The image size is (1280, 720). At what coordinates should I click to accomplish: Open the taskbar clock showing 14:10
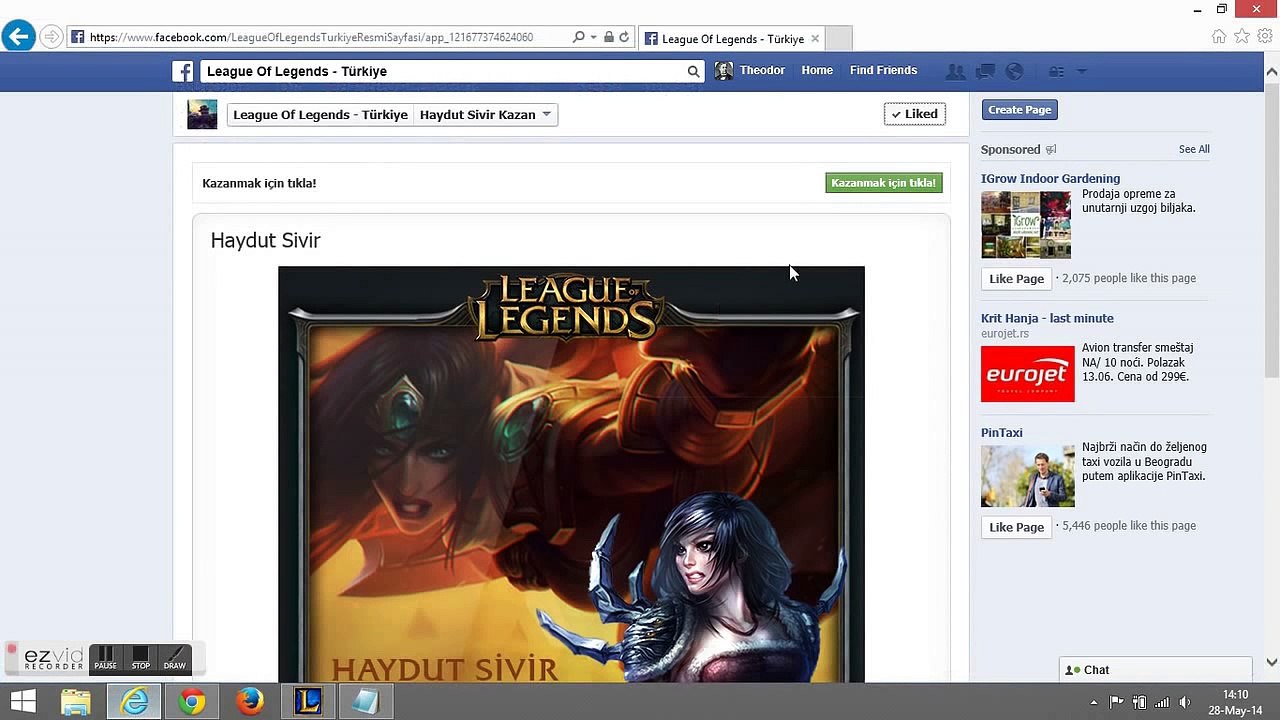[x=1235, y=702]
